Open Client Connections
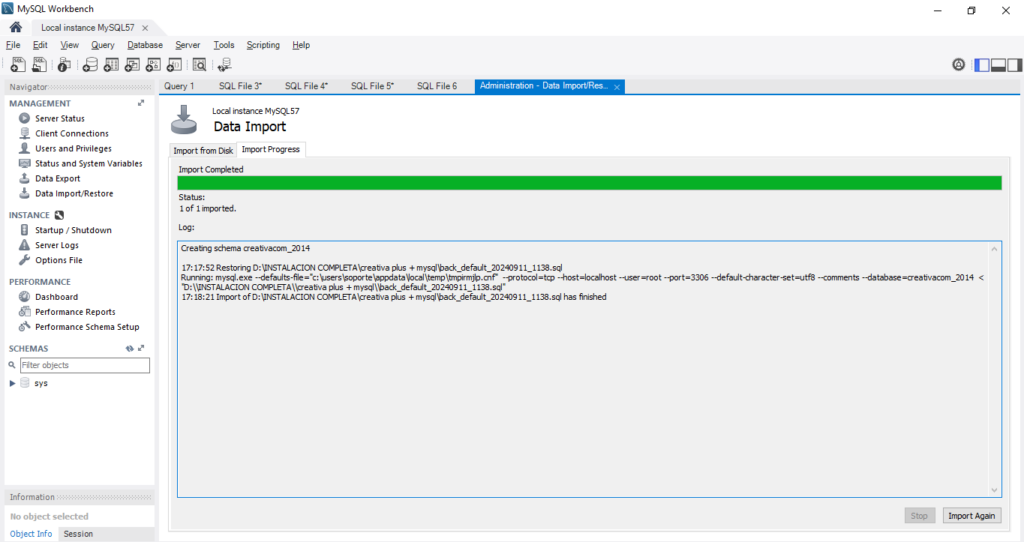Screen dimensions: 1024x542 pos(72,133)
